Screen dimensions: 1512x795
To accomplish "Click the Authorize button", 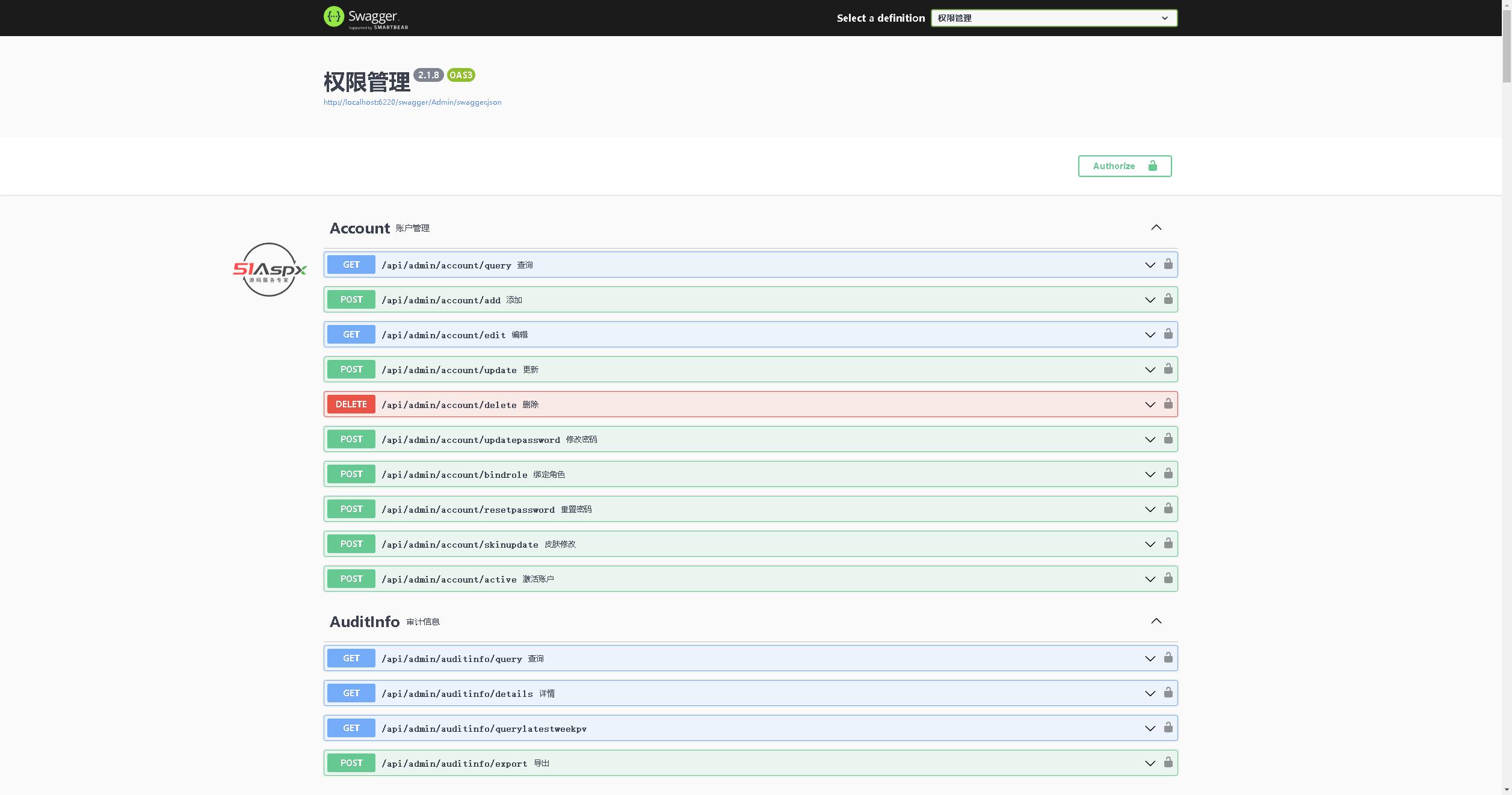I will 1125,166.
